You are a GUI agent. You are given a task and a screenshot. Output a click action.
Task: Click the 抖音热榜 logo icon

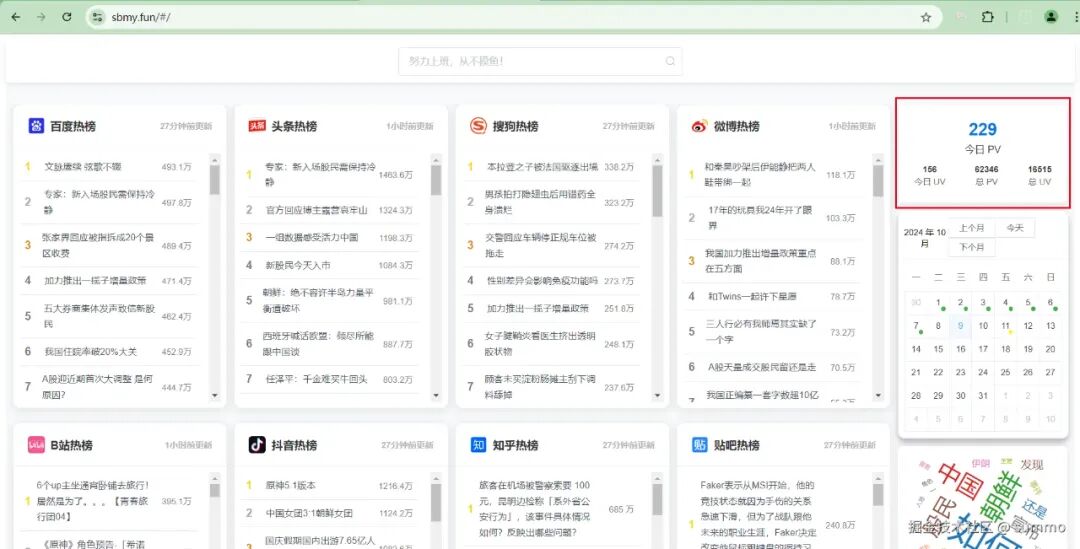point(257,444)
